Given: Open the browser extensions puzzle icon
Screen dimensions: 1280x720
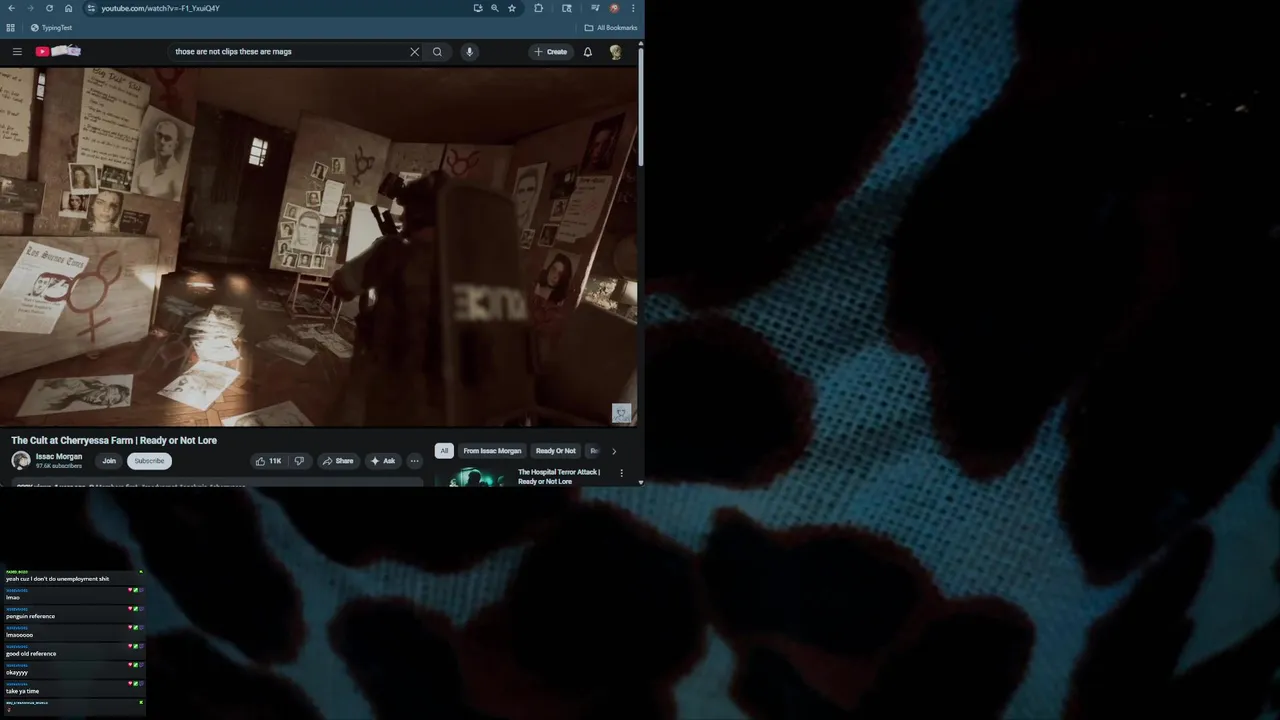Looking at the screenshot, I should point(538,8).
